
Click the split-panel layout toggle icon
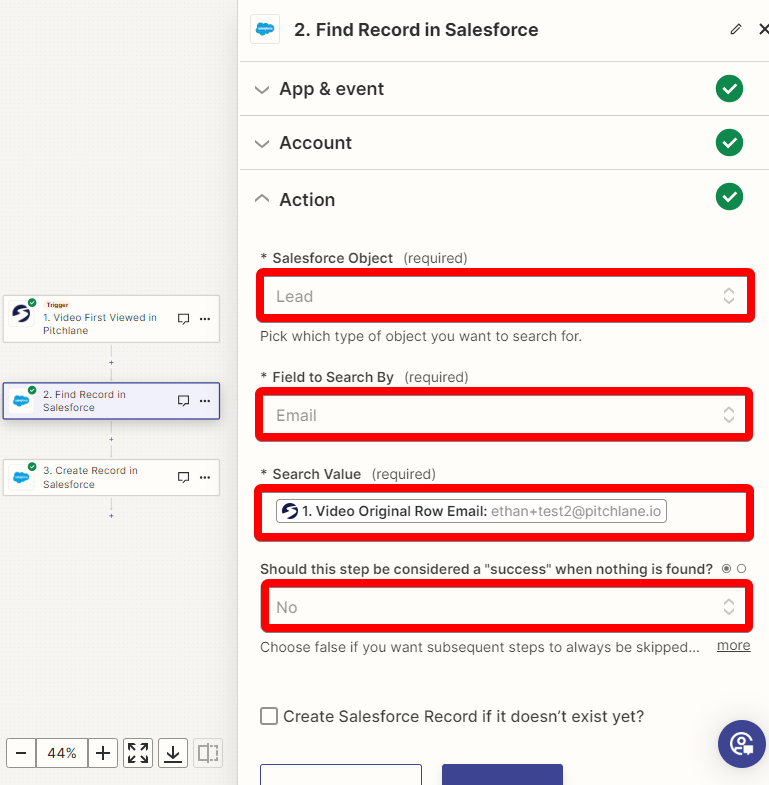(208, 753)
